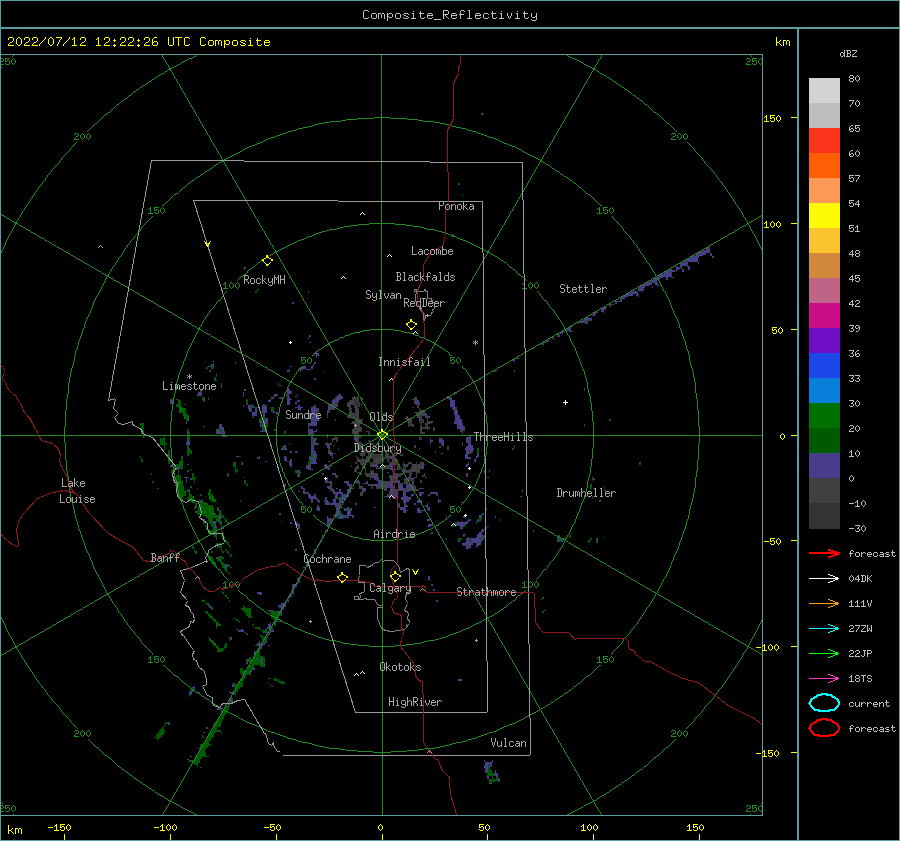Click the white plus marker east of ThreeHills
Screen dimensions: 900x841
pyautogui.click(x=565, y=402)
